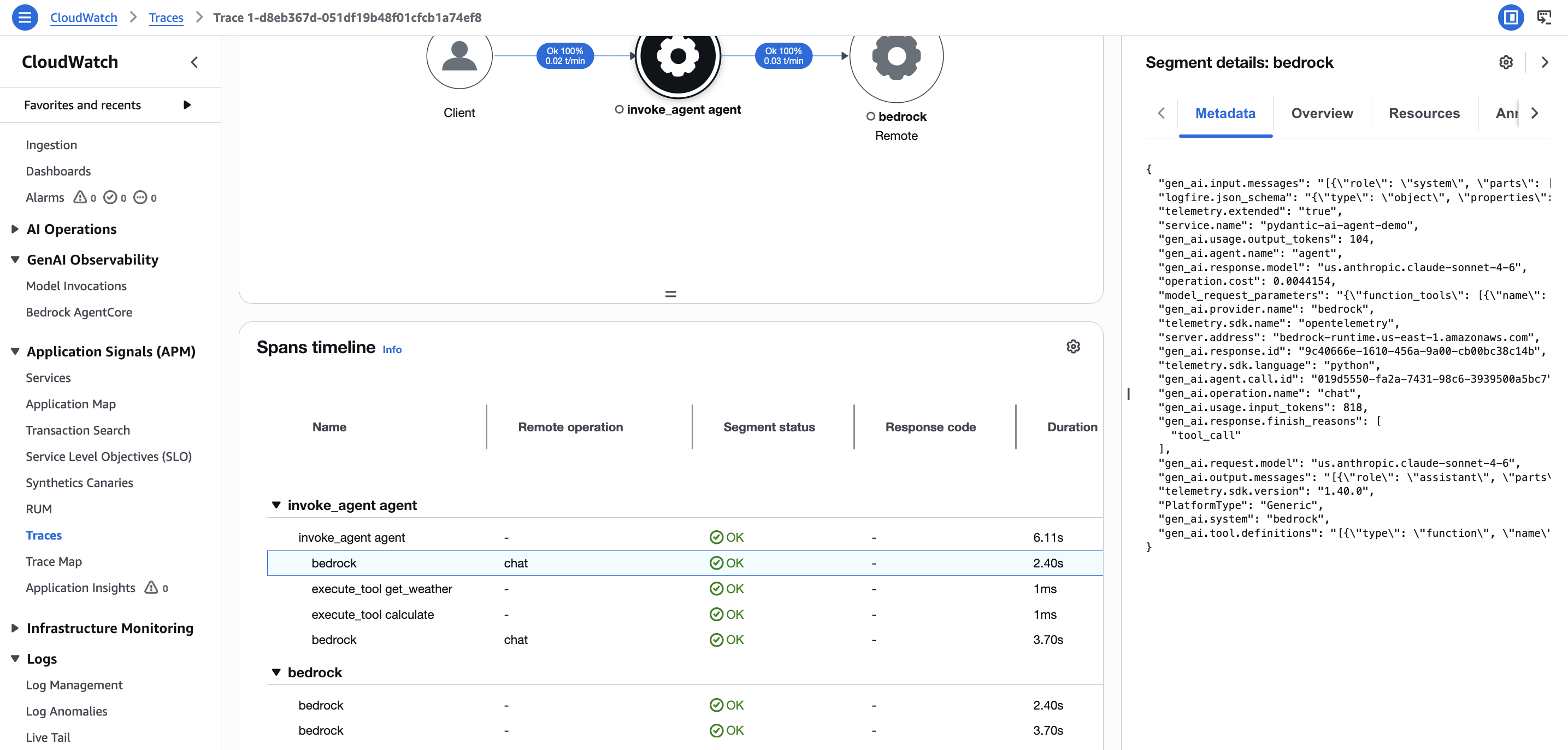Select the execute_tool get_weather span row

[382, 589]
